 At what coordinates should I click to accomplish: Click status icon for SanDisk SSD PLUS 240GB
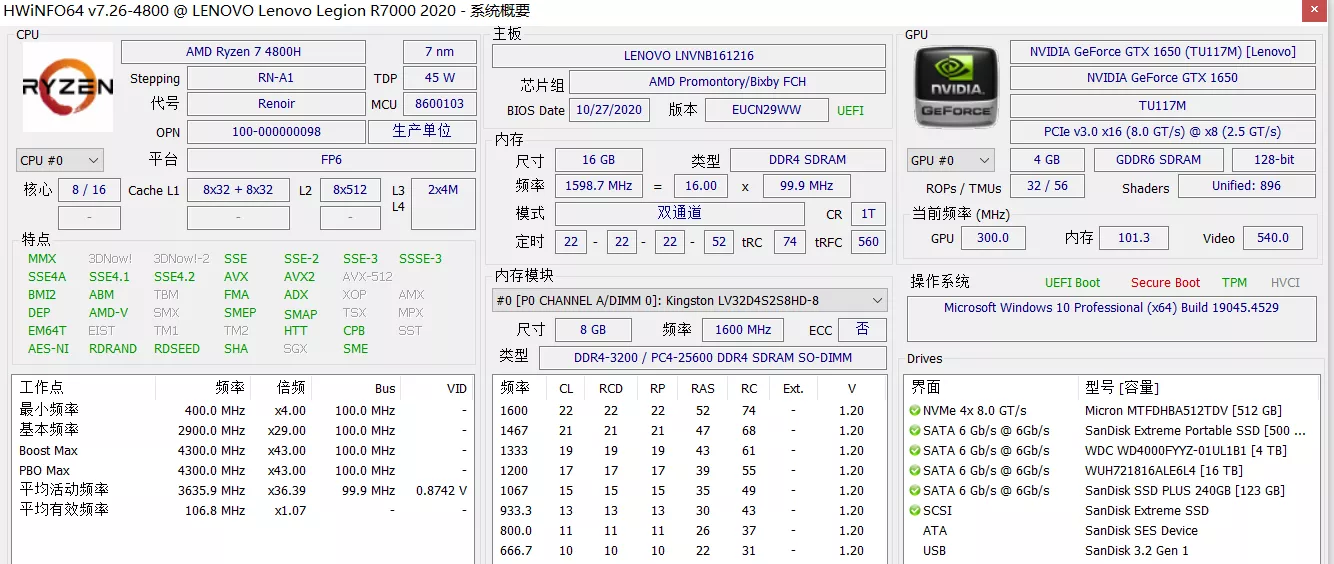(x=915, y=491)
